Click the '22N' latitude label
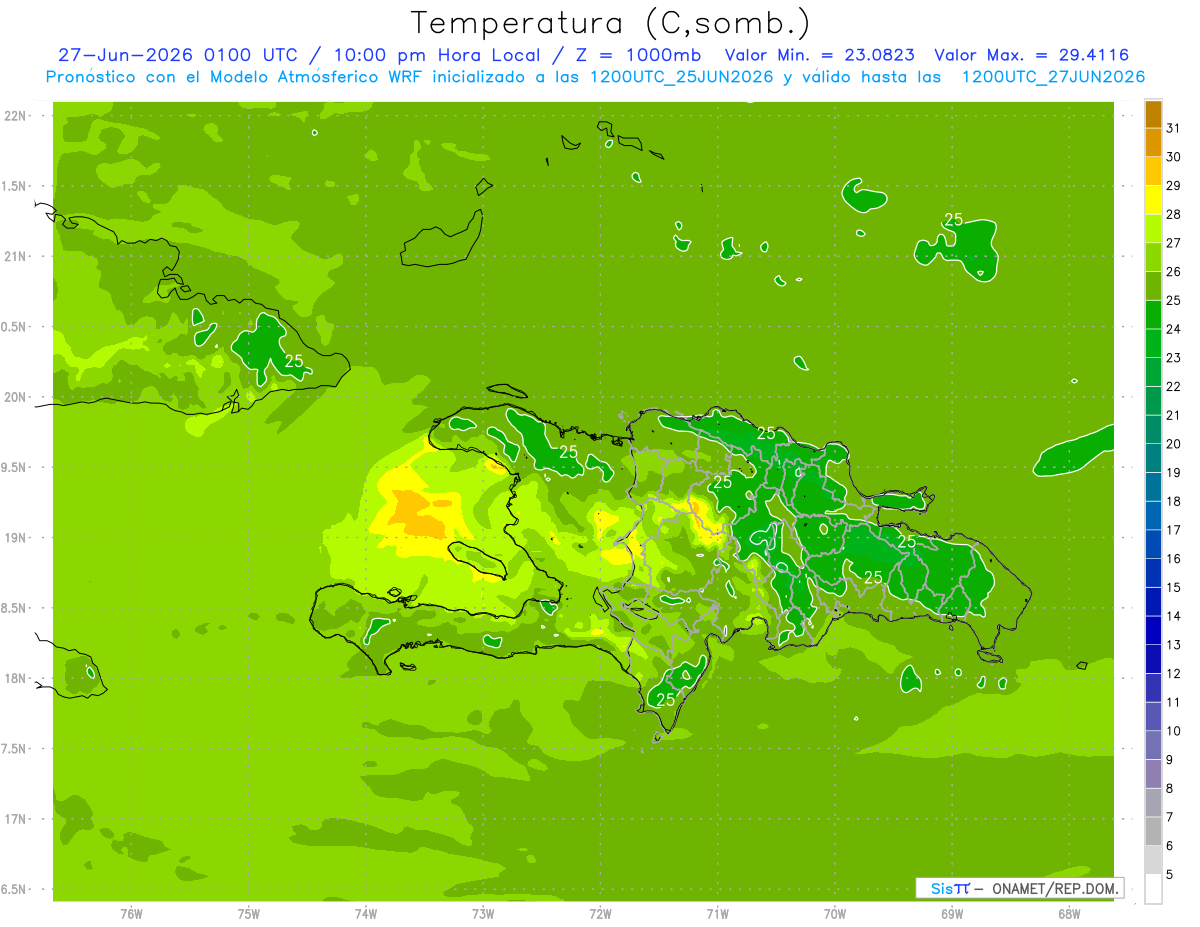Viewport: 1200px width, 927px height. coord(15,115)
